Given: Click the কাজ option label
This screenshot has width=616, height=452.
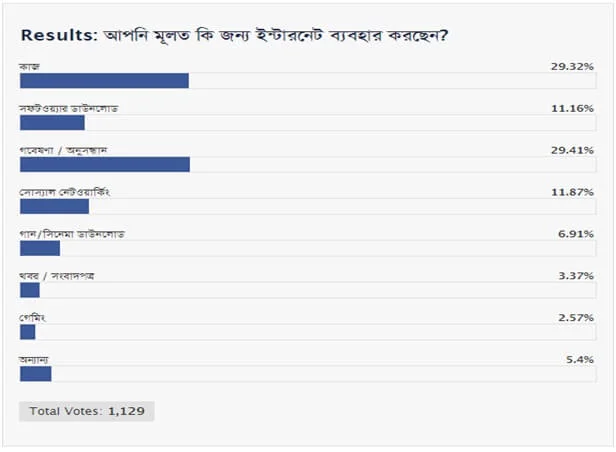Looking at the screenshot, I should point(28,65).
